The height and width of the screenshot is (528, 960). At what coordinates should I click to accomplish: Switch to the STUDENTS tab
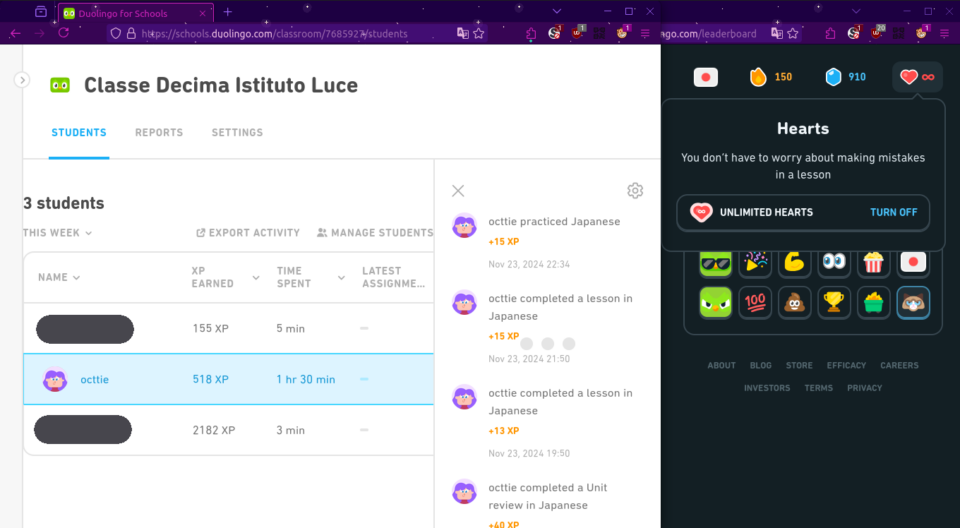point(79,132)
